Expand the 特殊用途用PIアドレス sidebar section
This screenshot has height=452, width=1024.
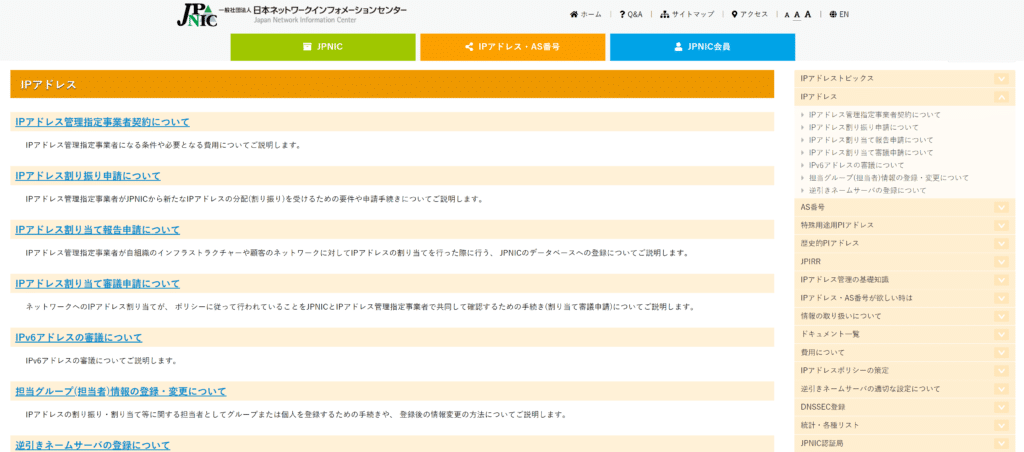[x=1001, y=225]
